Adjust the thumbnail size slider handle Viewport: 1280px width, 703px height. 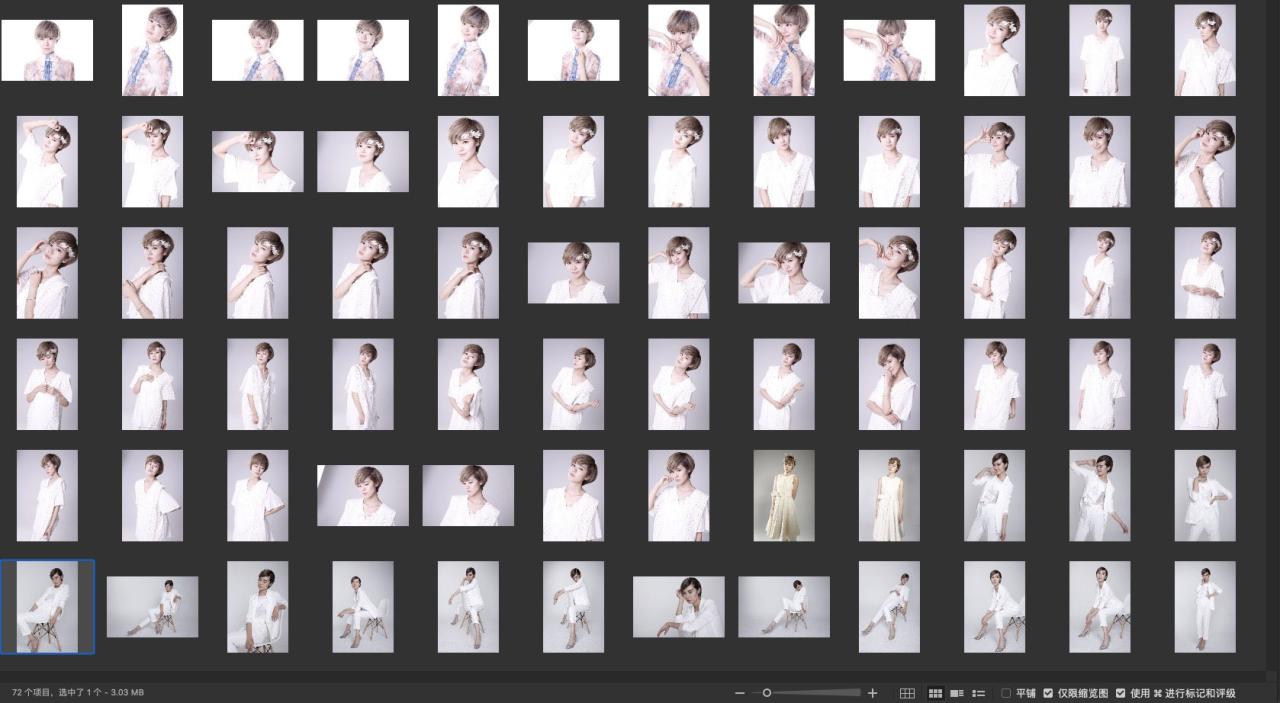(x=767, y=693)
